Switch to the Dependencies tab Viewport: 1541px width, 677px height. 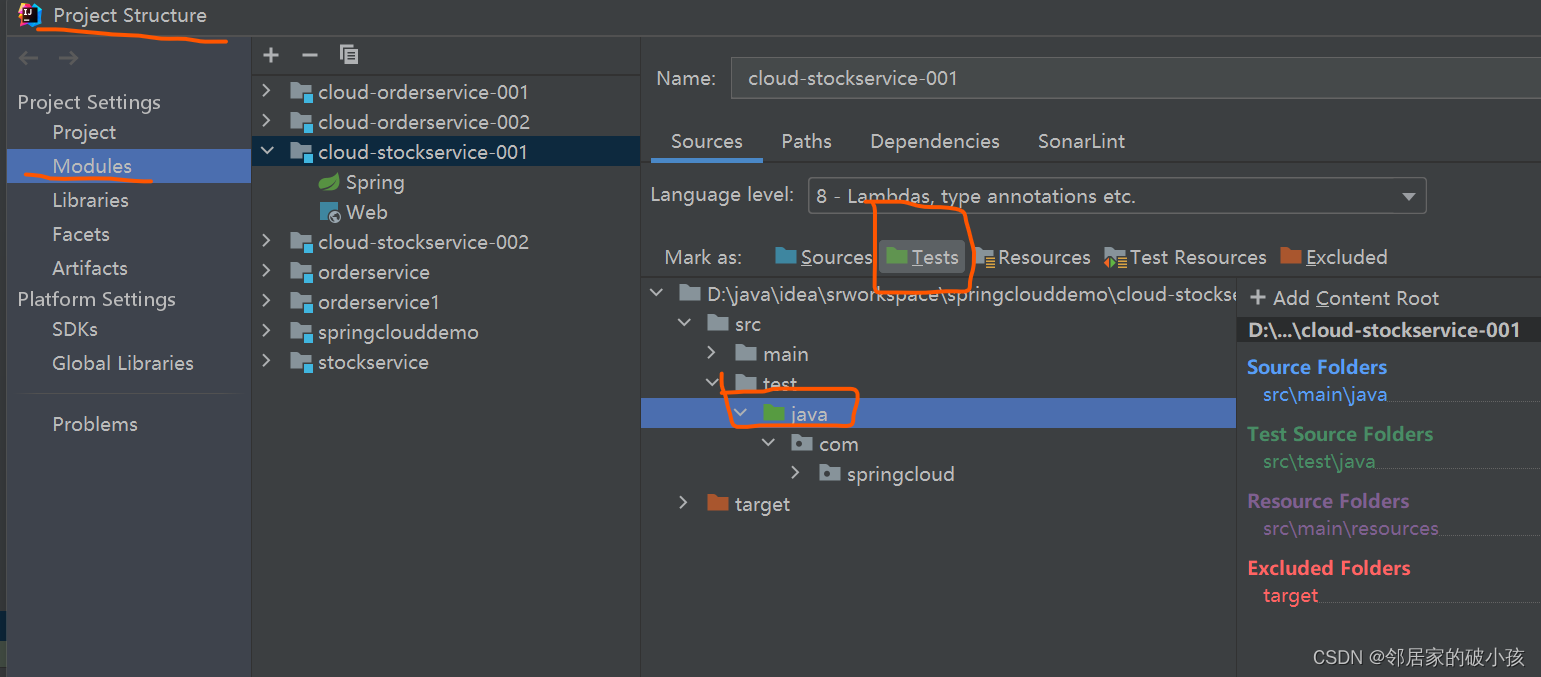coord(934,141)
